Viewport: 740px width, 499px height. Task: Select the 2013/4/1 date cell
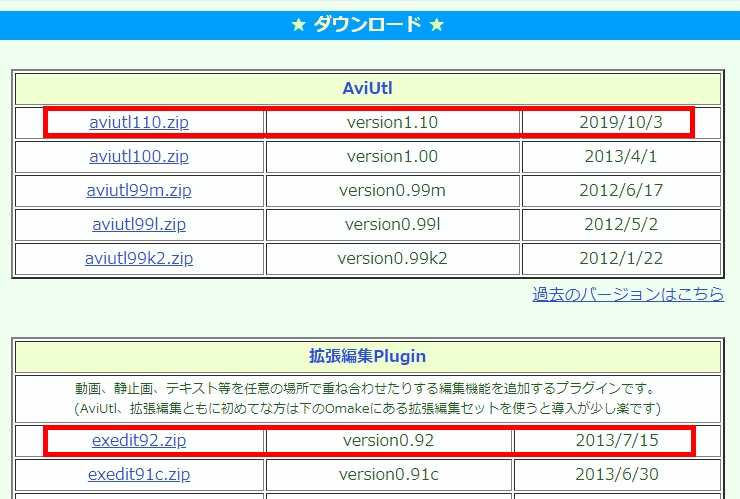(620, 157)
